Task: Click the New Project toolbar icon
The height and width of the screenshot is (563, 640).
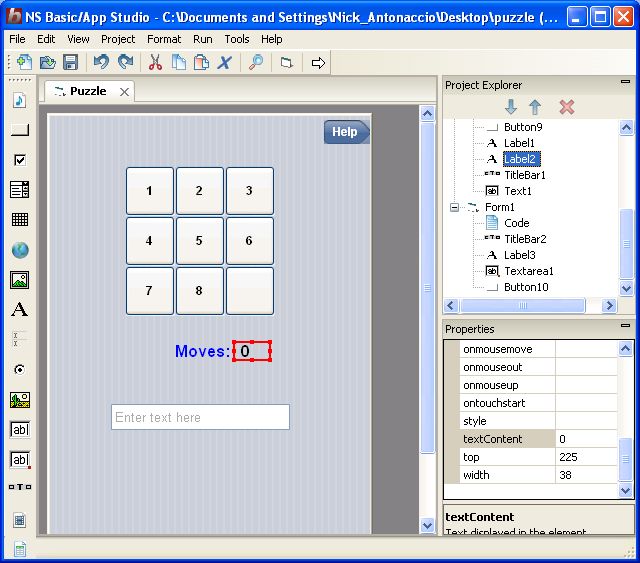Action: (x=24, y=62)
